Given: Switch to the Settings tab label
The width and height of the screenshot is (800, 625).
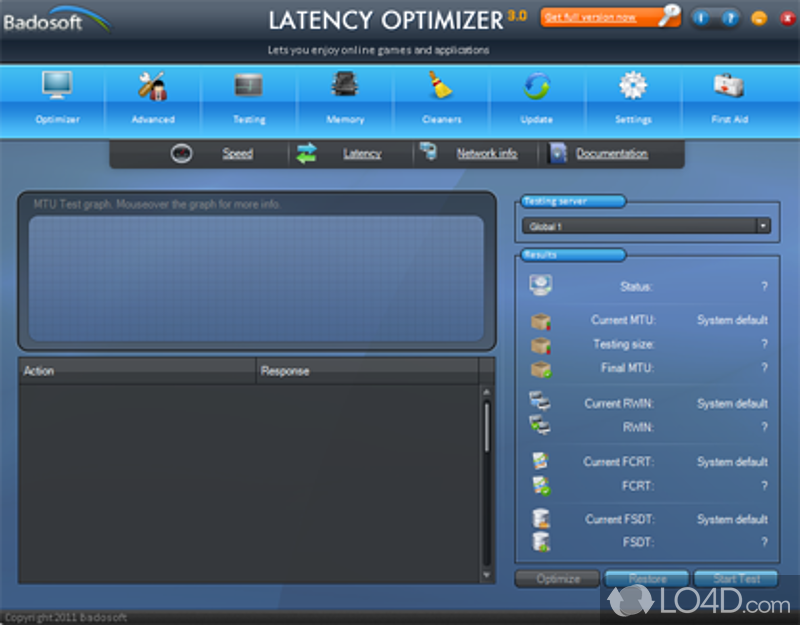Looking at the screenshot, I should tap(633, 119).
